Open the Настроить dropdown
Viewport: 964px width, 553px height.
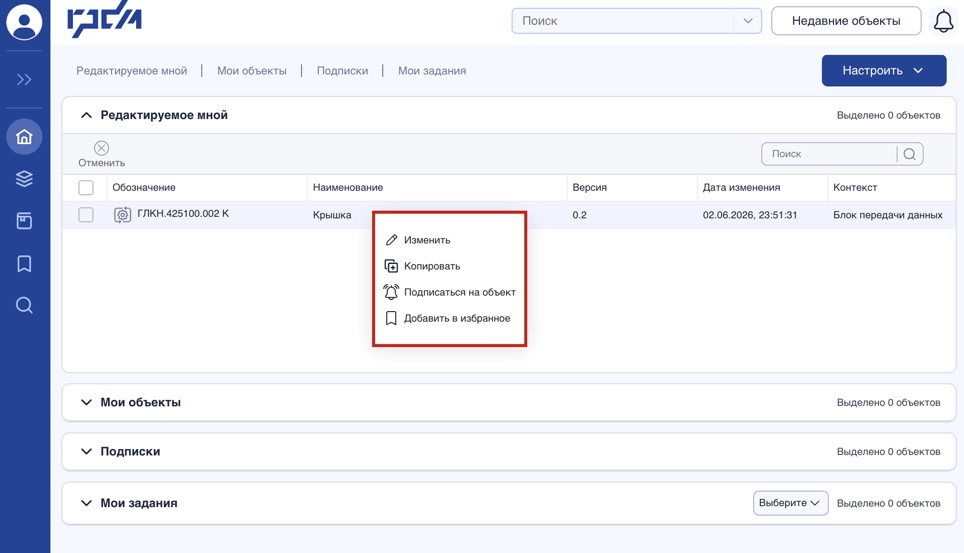tap(883, 71)
